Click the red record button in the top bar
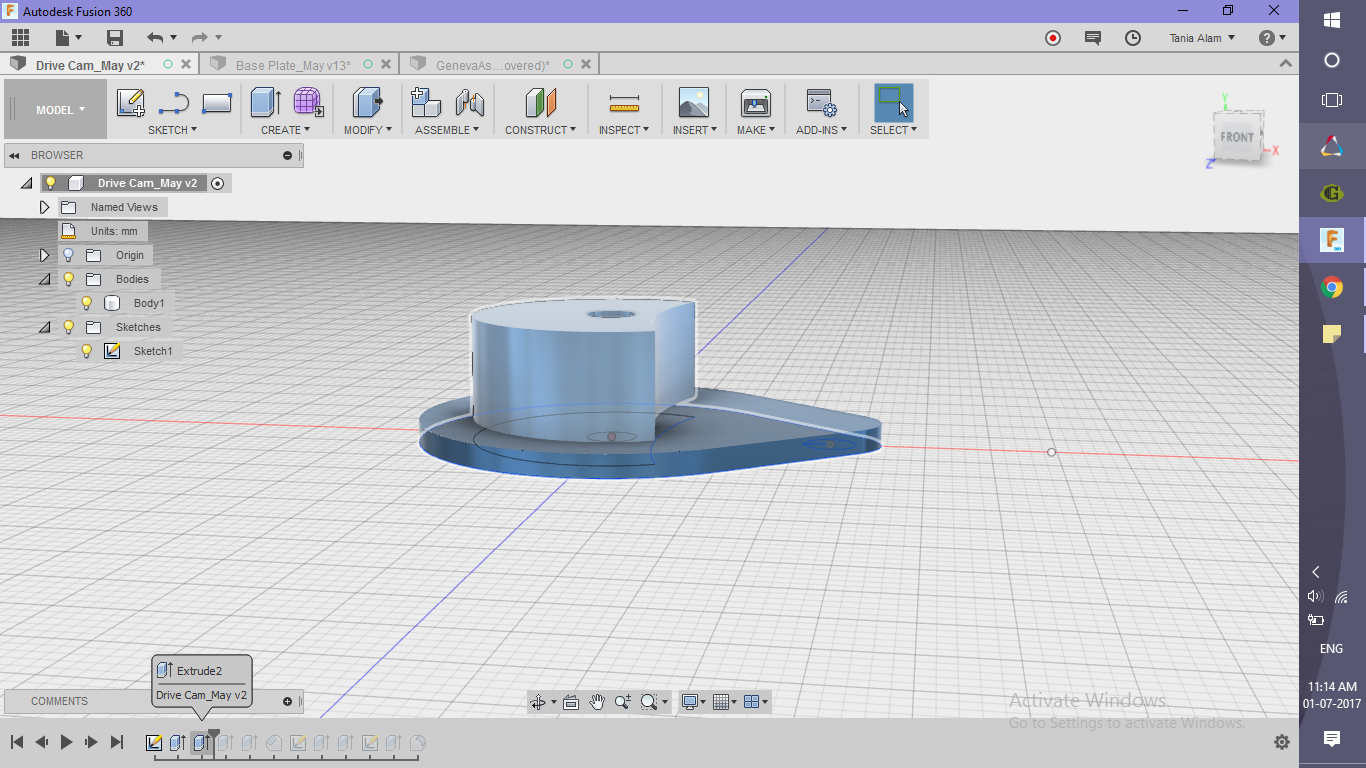1366x768 pixels. tap(1053, 38)
